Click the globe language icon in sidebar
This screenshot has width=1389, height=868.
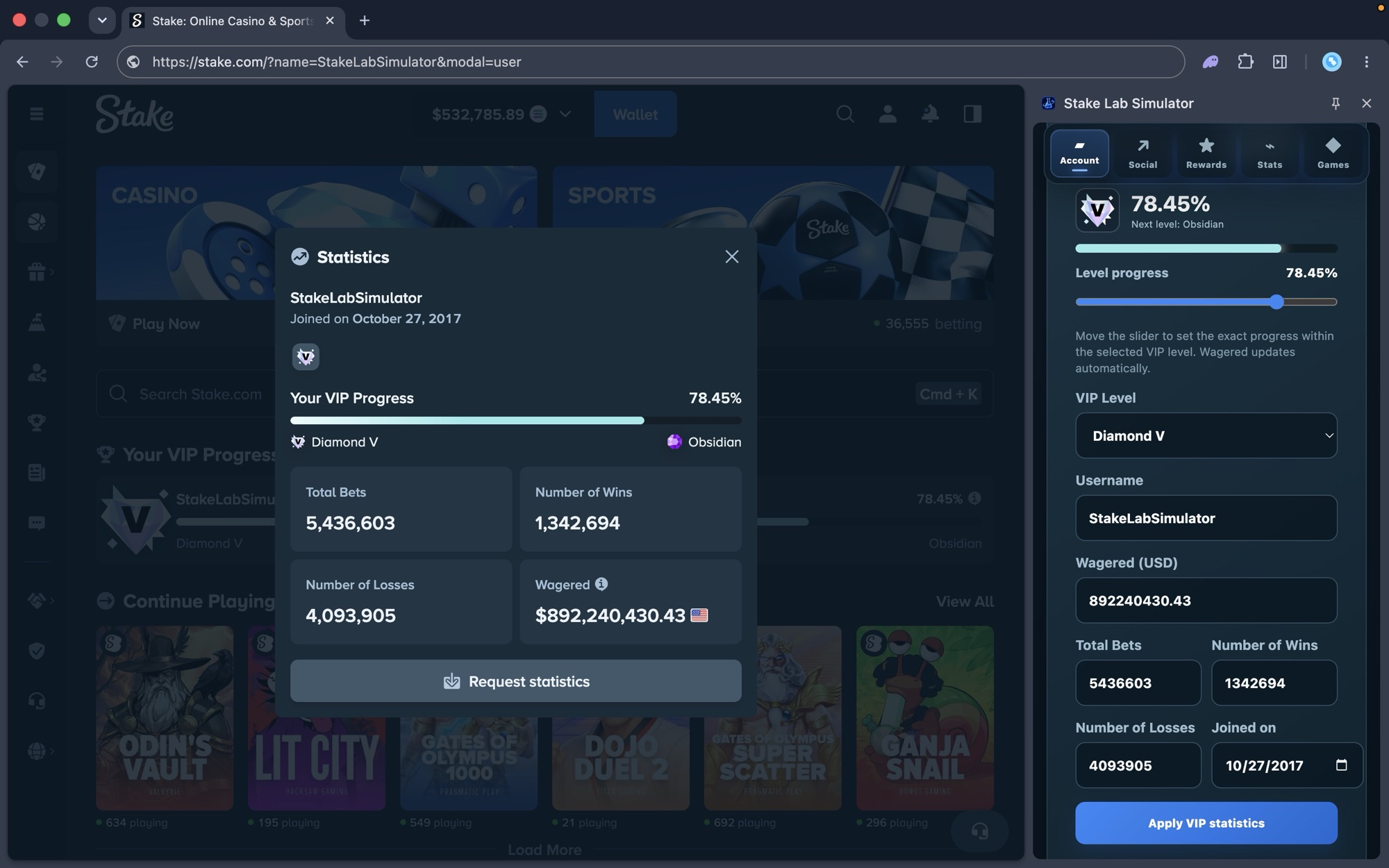pyautogui.click(x=36, y=751)
